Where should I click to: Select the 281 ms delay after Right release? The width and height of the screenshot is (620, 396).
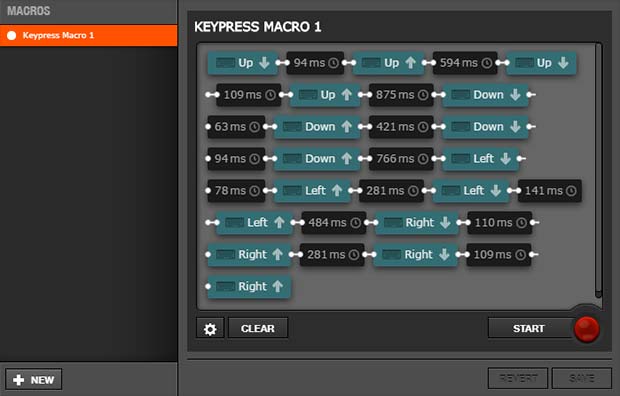tap(332, 255)
